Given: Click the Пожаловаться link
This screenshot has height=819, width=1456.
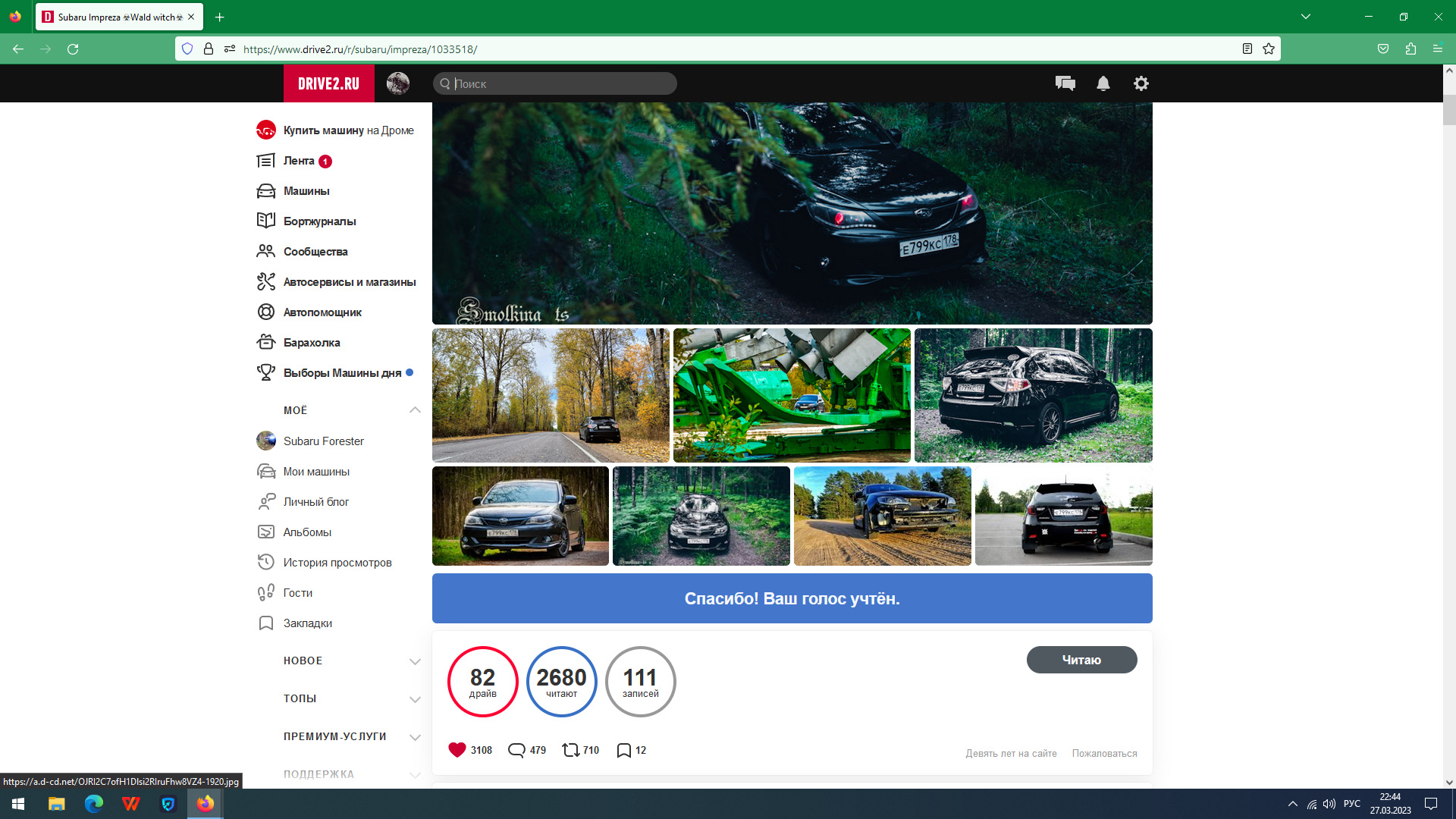Looking at the screenshot, I should click(1104, 753).
